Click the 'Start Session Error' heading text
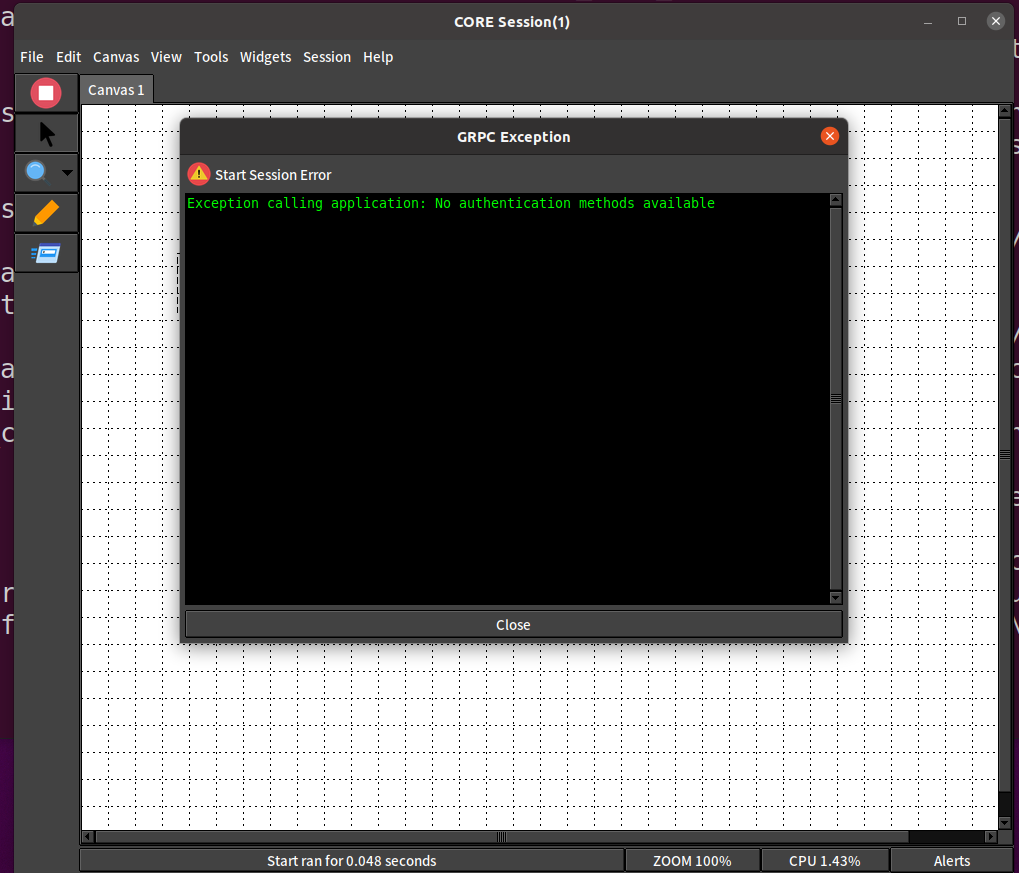 273,175
